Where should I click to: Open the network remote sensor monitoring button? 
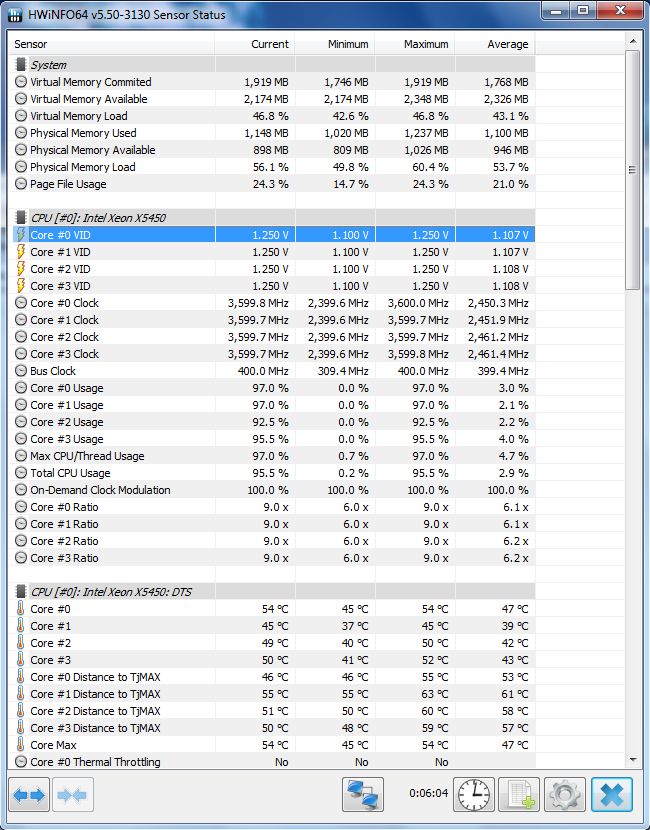pyautogui.click(x=363, y=794)
